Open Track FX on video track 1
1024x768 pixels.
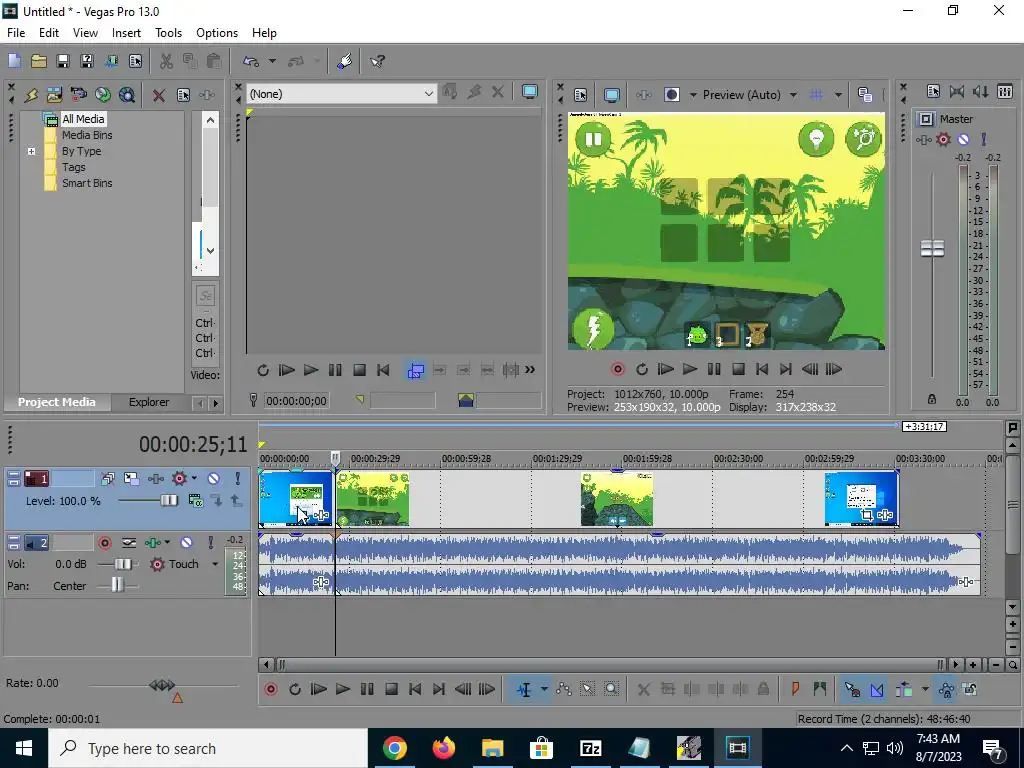[155, 479]
